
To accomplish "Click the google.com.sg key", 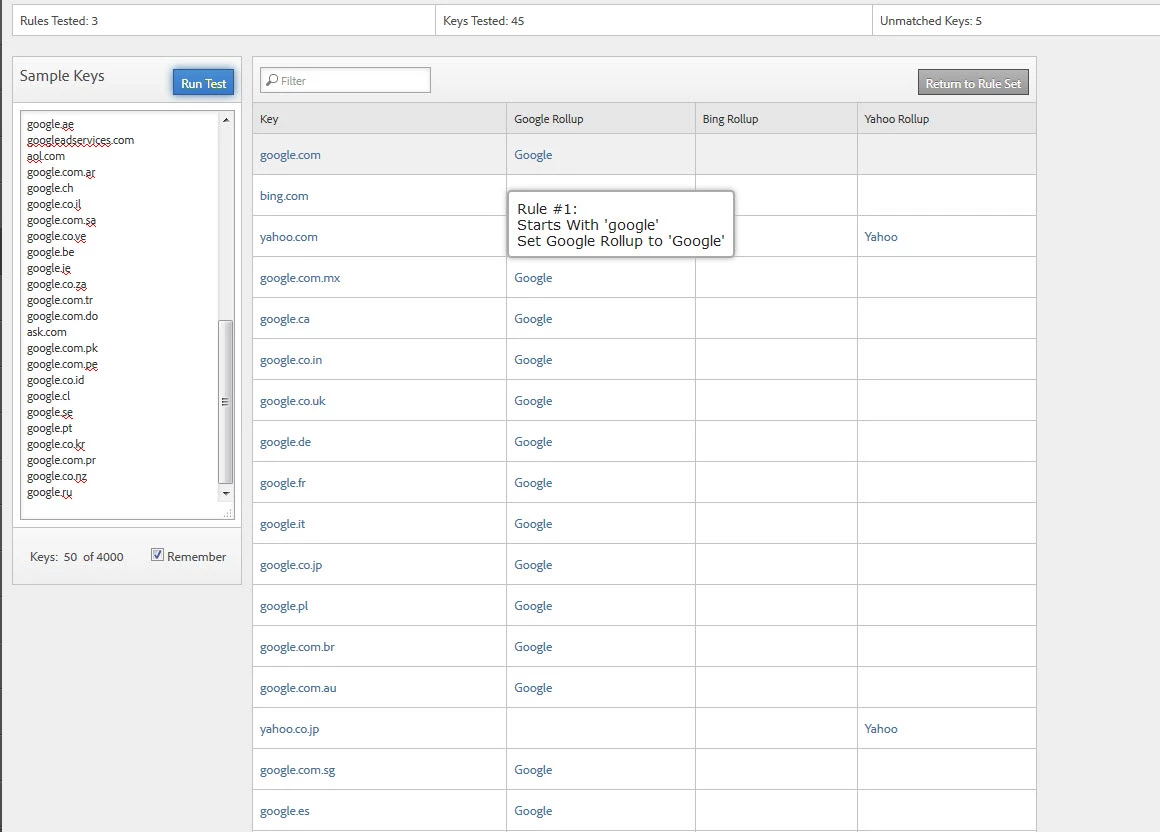I will coord(297,770).
